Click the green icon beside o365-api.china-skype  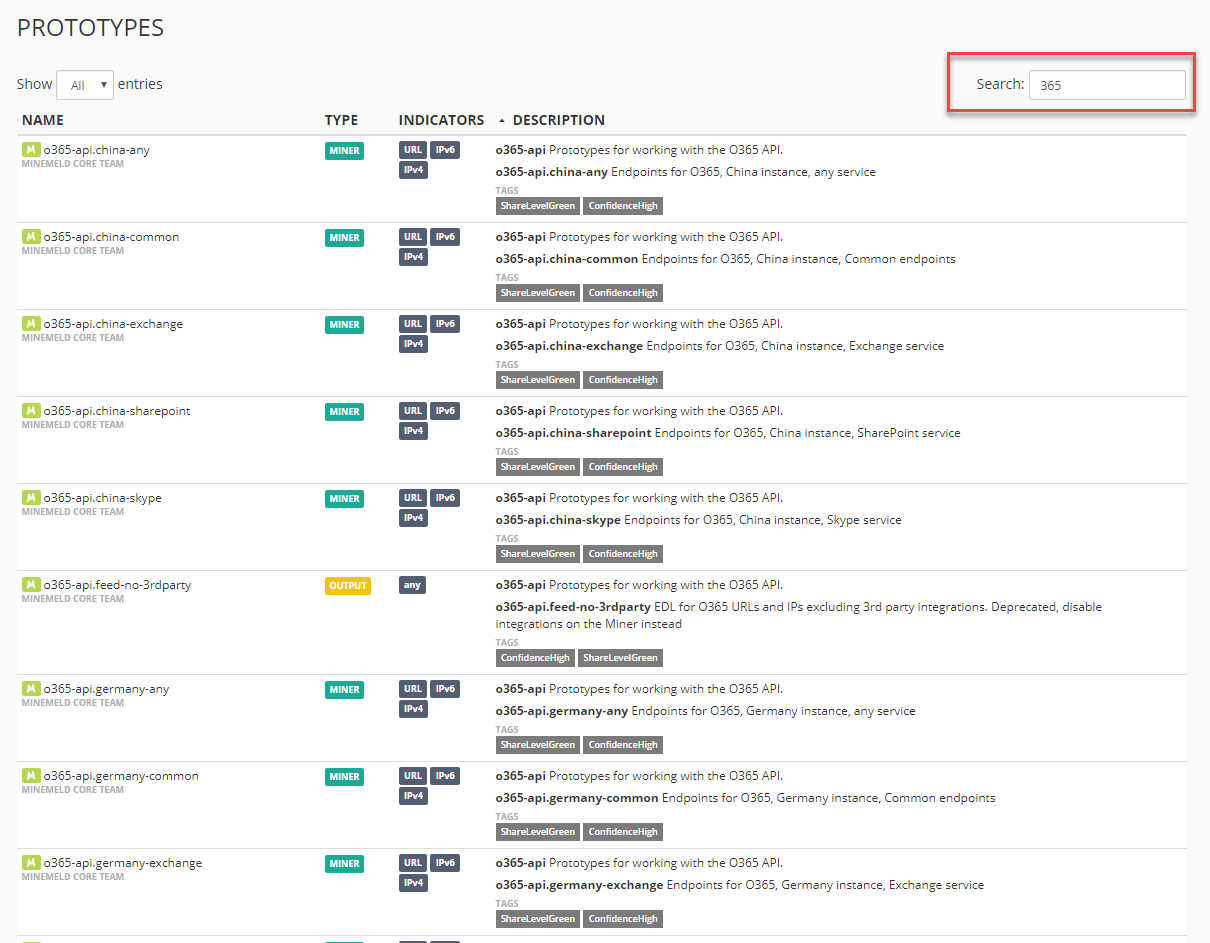point(31,498)
